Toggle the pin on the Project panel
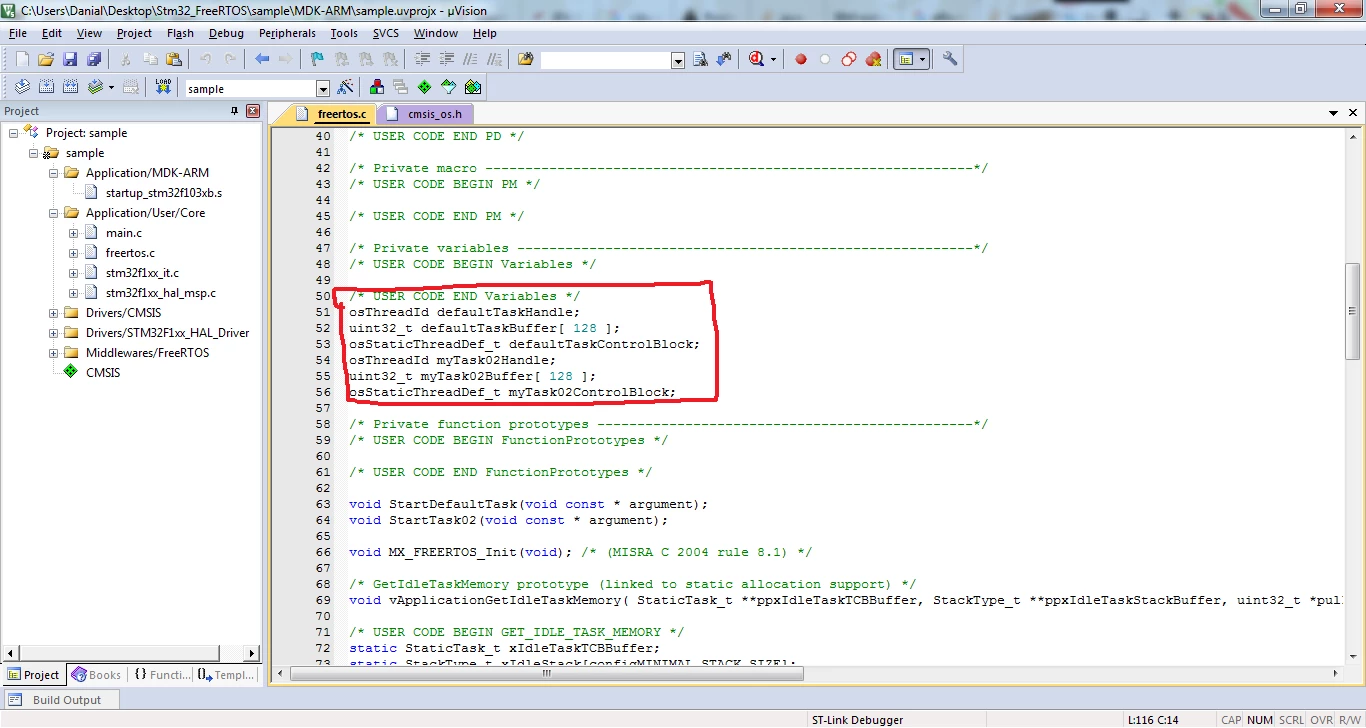This screenshot has height=728, width=1366. click(235, 111)
